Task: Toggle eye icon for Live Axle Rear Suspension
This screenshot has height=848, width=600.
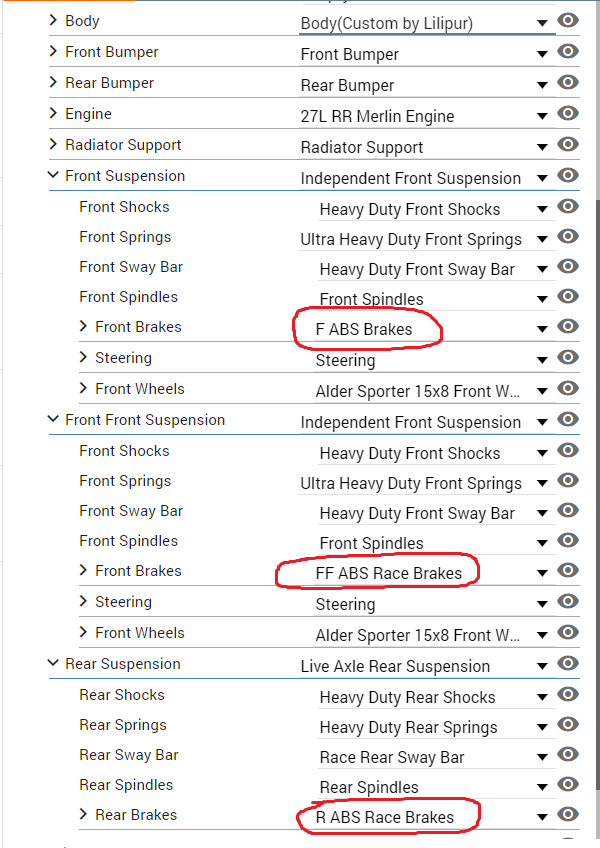Action: point(568,664)
